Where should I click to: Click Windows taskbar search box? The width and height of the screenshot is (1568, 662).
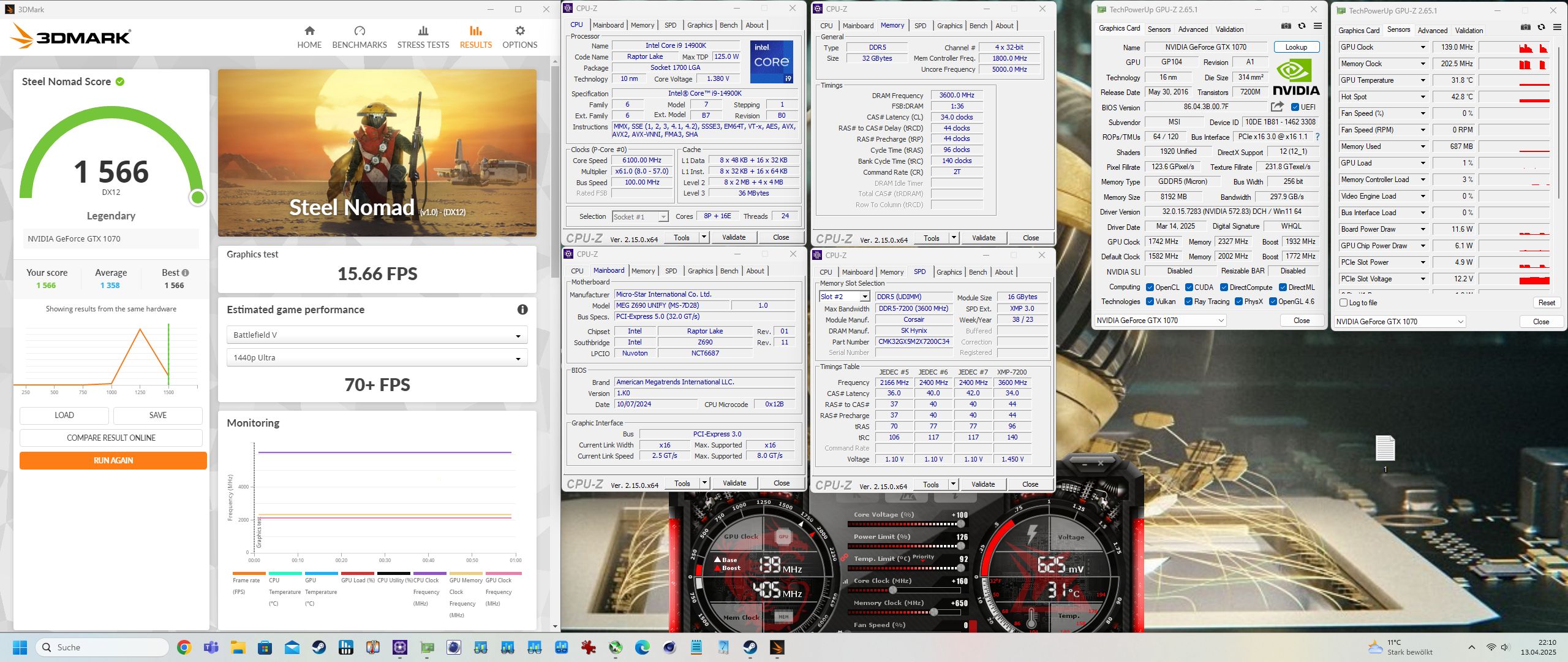click(x=102, y=647)
